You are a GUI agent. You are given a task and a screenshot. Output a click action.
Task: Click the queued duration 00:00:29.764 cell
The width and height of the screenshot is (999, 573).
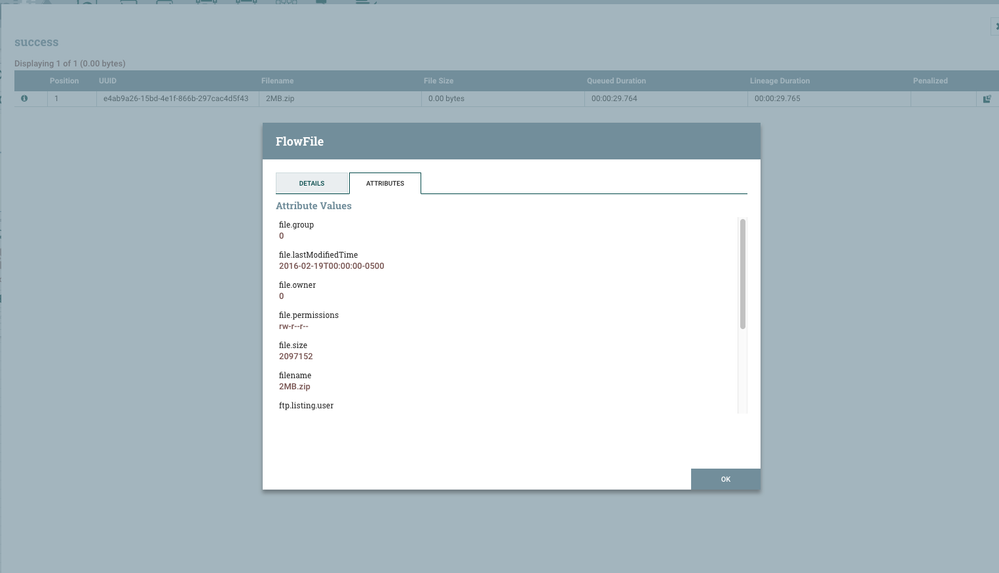666,99
